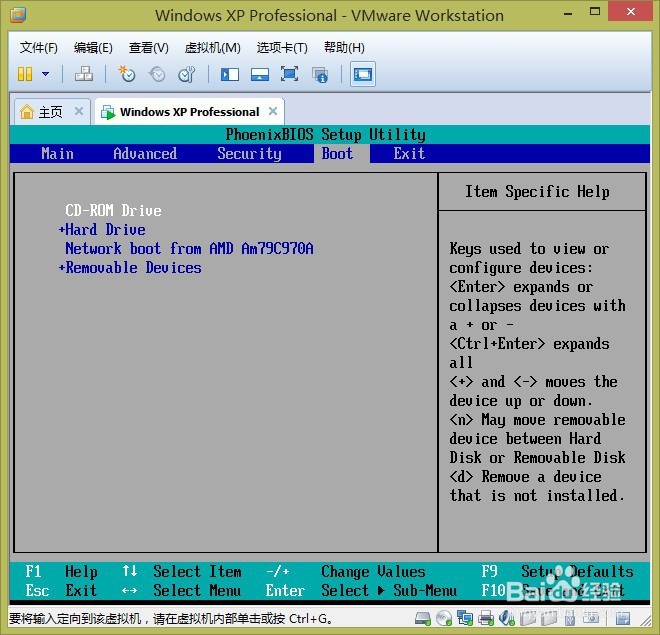This screenshot has width=660, height=635.
Task: Click the CD/DVD drive status icon
Action: pos(444,618)
